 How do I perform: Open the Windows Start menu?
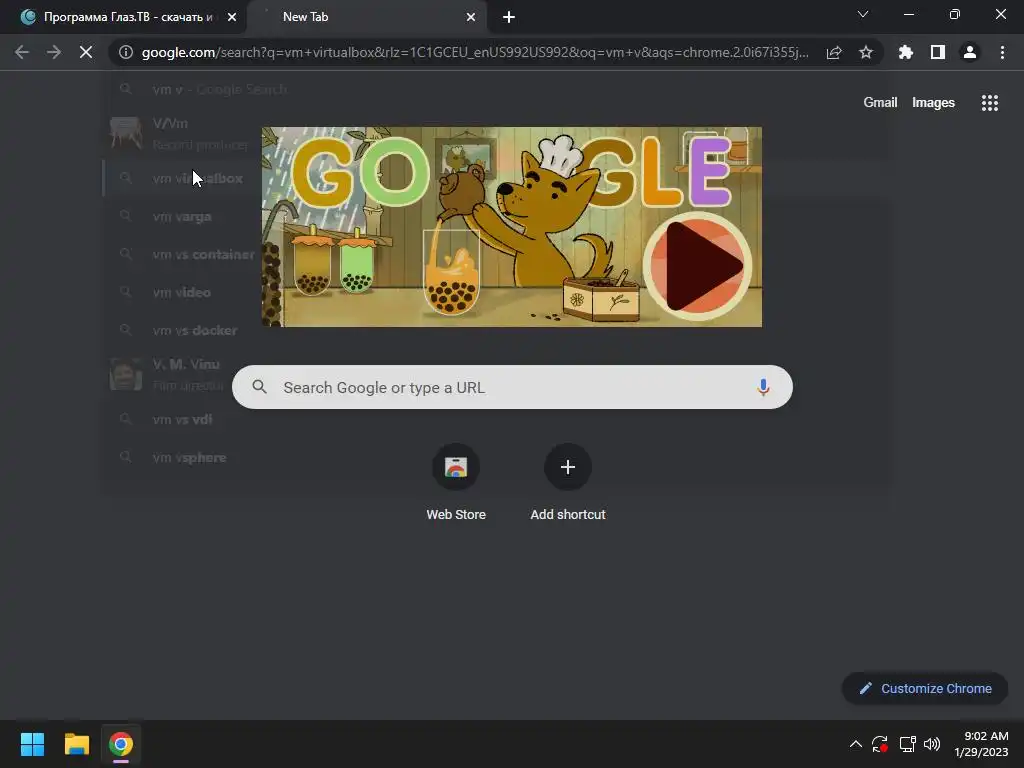(32, 744)
